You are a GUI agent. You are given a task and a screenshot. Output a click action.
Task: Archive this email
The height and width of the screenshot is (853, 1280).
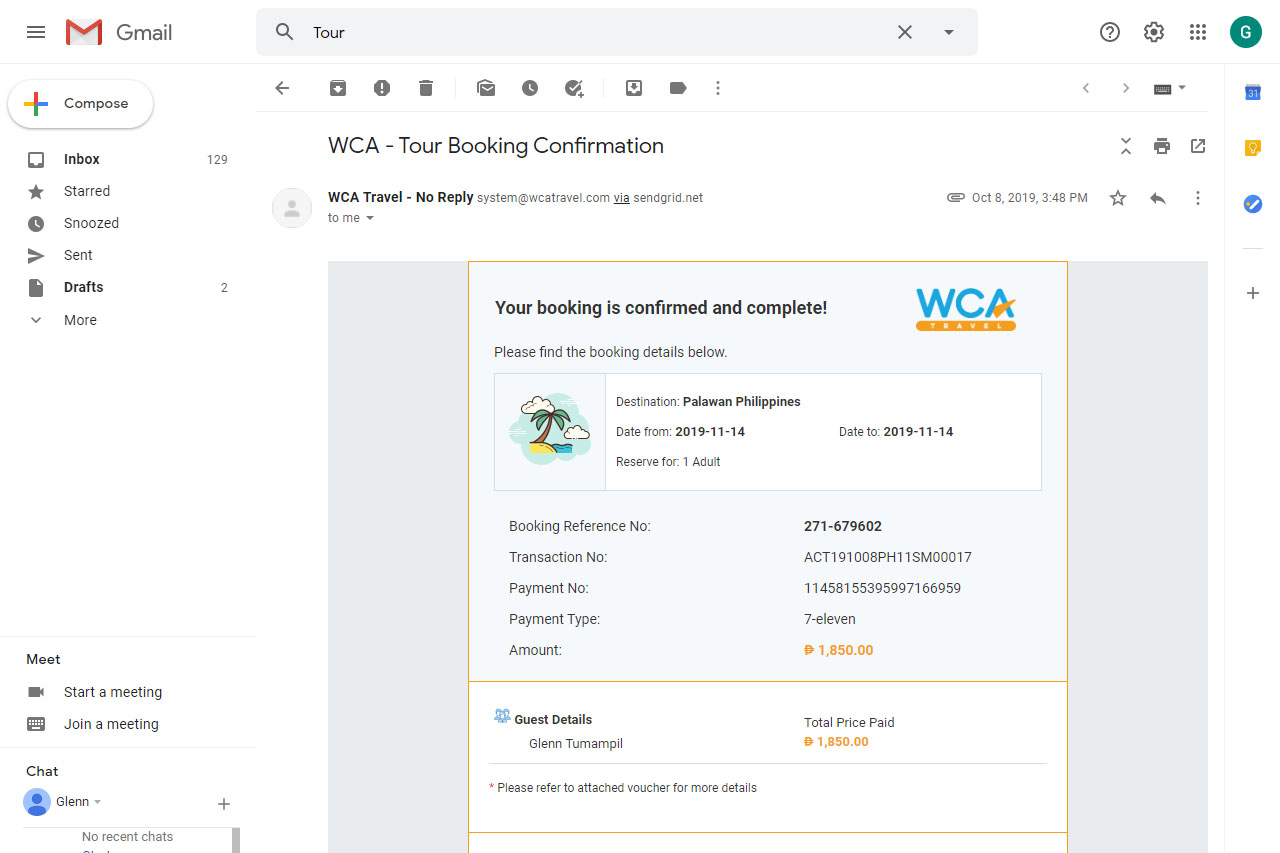[338, 88]
